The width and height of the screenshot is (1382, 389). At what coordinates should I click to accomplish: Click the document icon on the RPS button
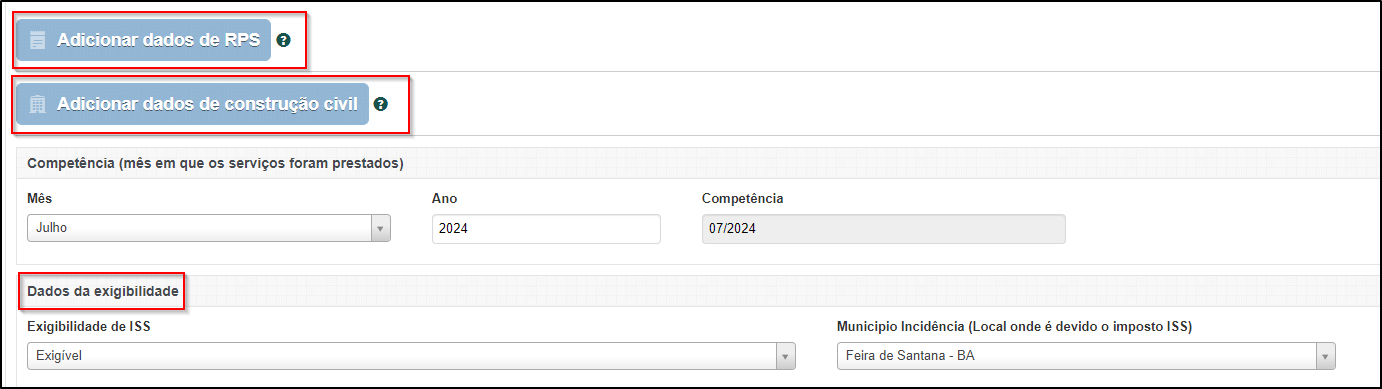[x=38, y=41]
